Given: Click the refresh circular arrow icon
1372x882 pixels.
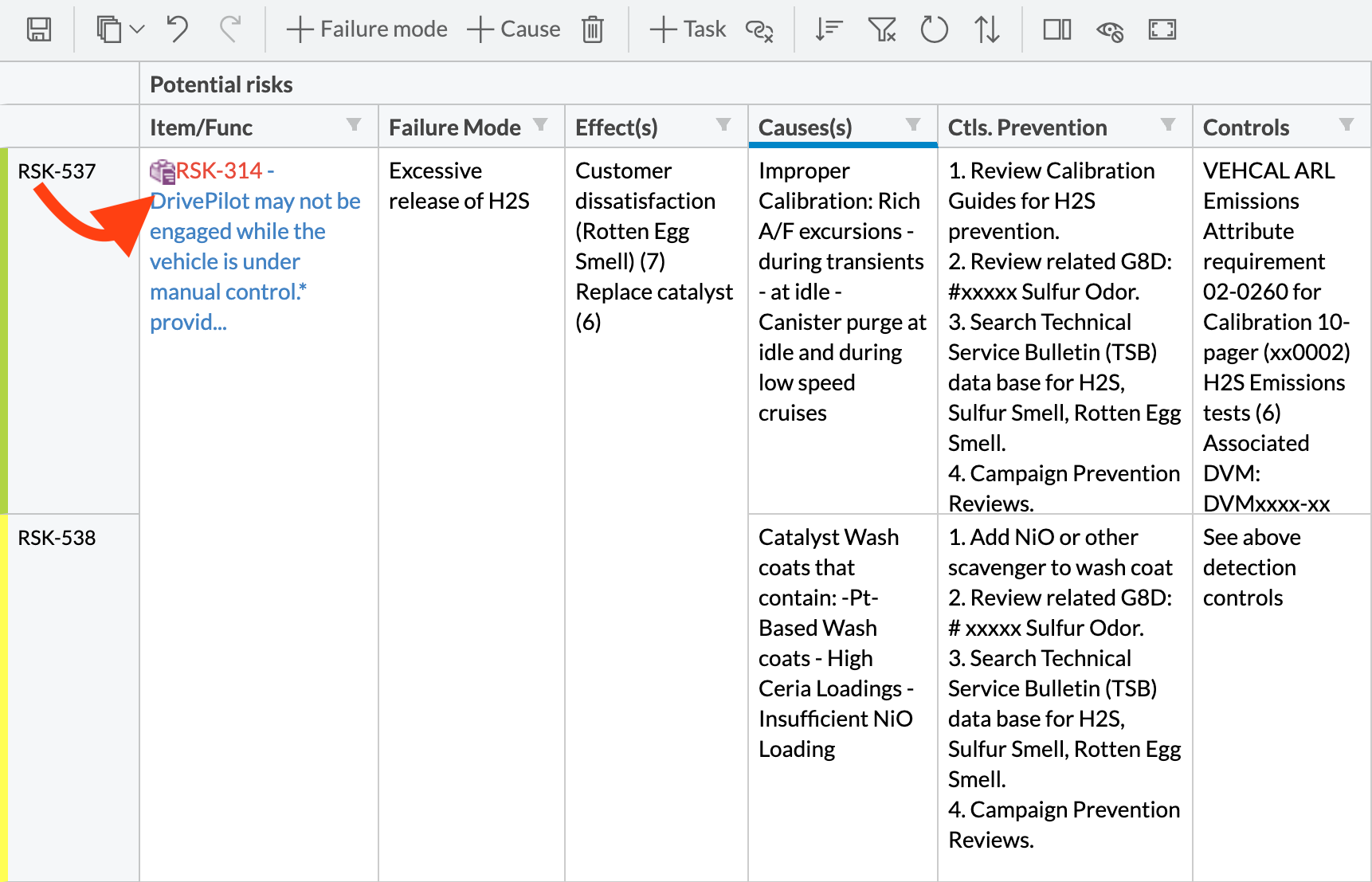Looking at the screenshot, I should point(934,29).
